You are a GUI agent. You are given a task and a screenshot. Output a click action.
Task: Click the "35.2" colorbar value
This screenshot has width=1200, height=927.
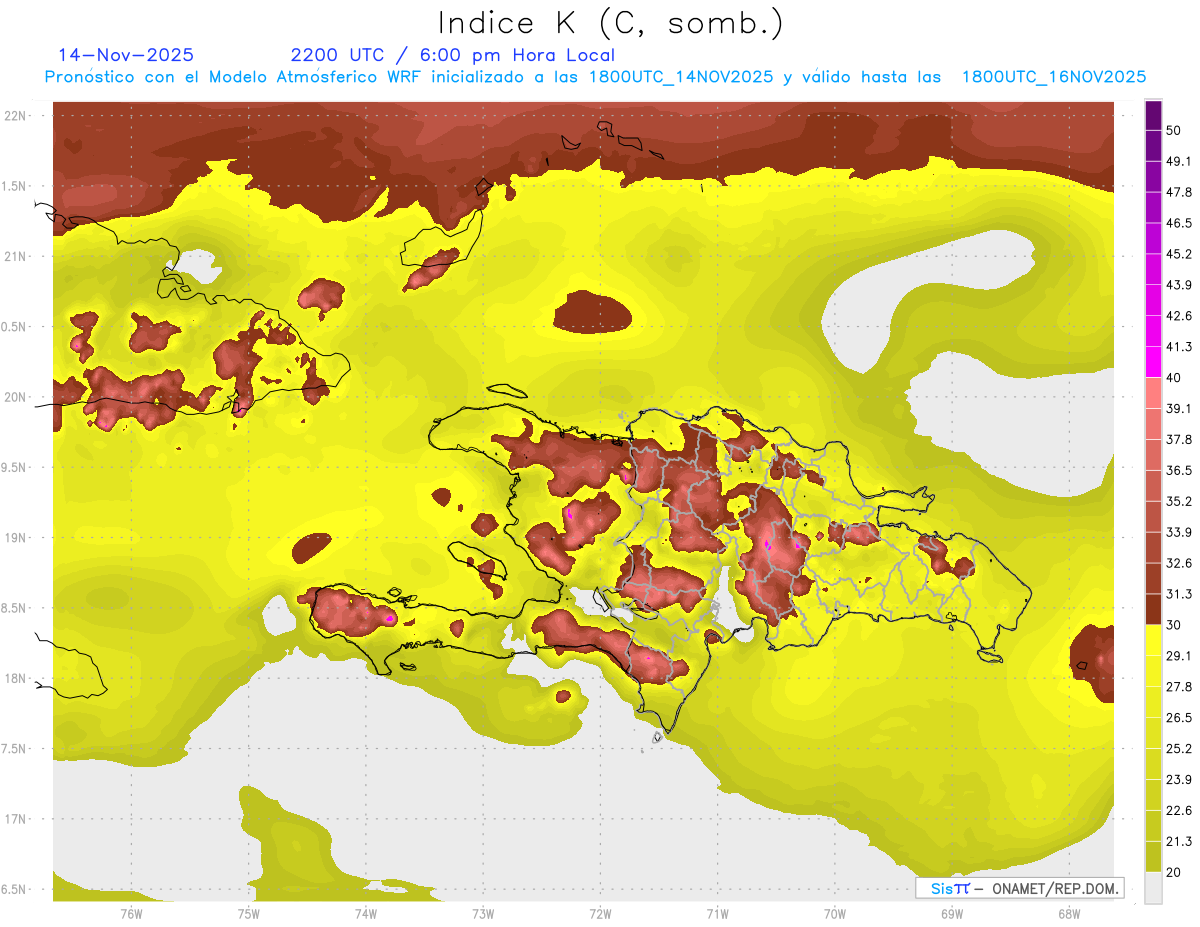pyautogui.click(x=1179, y=501)
